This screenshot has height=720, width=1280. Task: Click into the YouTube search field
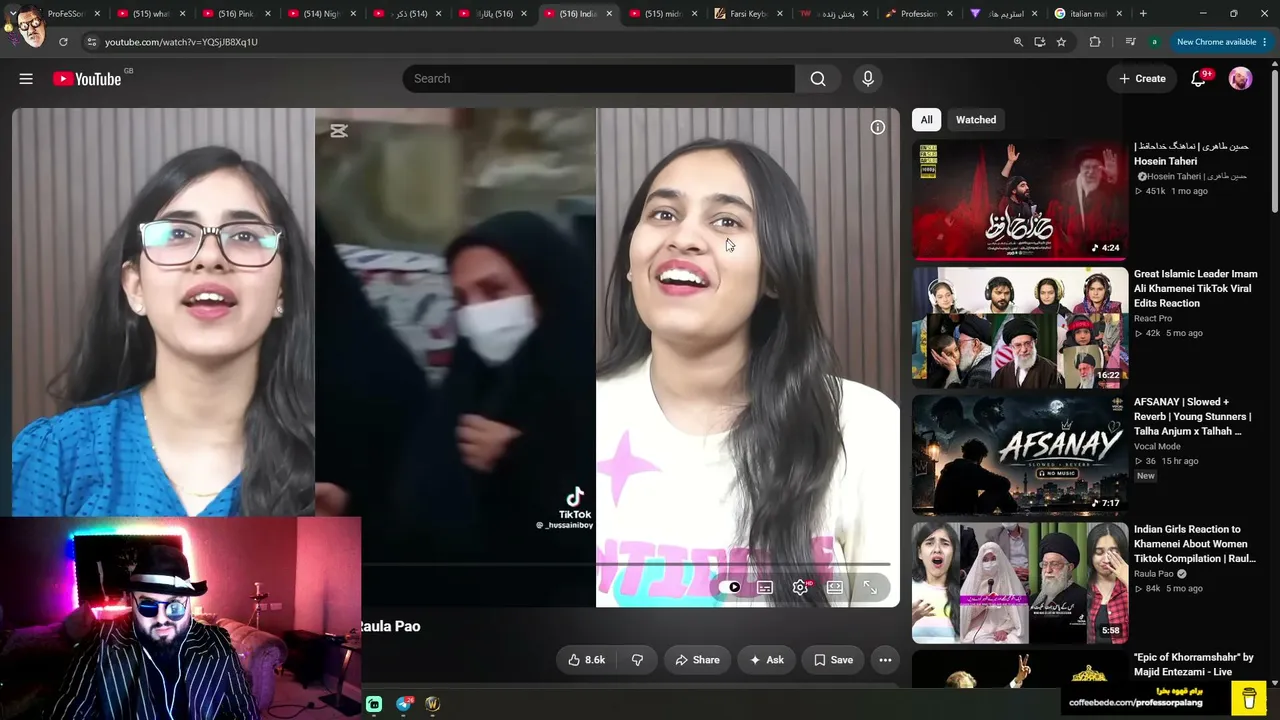pos(598,79)
